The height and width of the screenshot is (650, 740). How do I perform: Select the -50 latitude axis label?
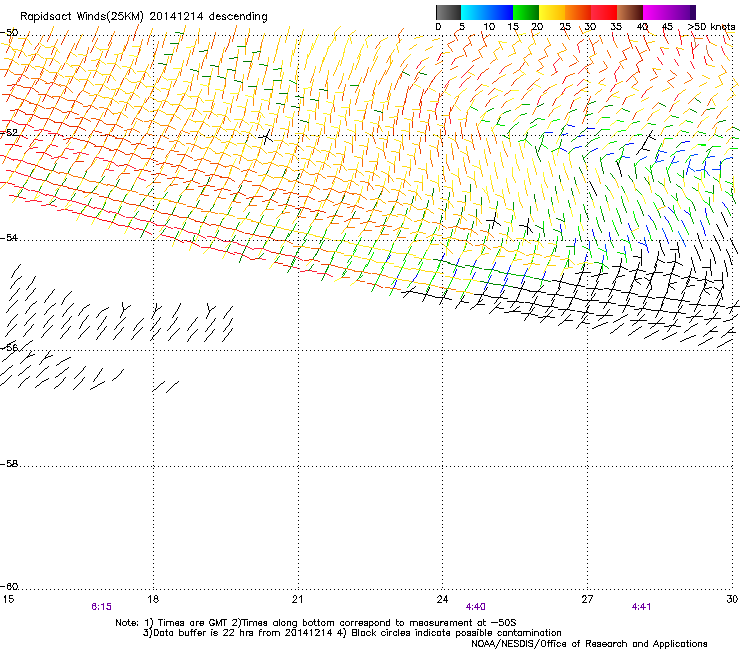[x=9, y=33]
